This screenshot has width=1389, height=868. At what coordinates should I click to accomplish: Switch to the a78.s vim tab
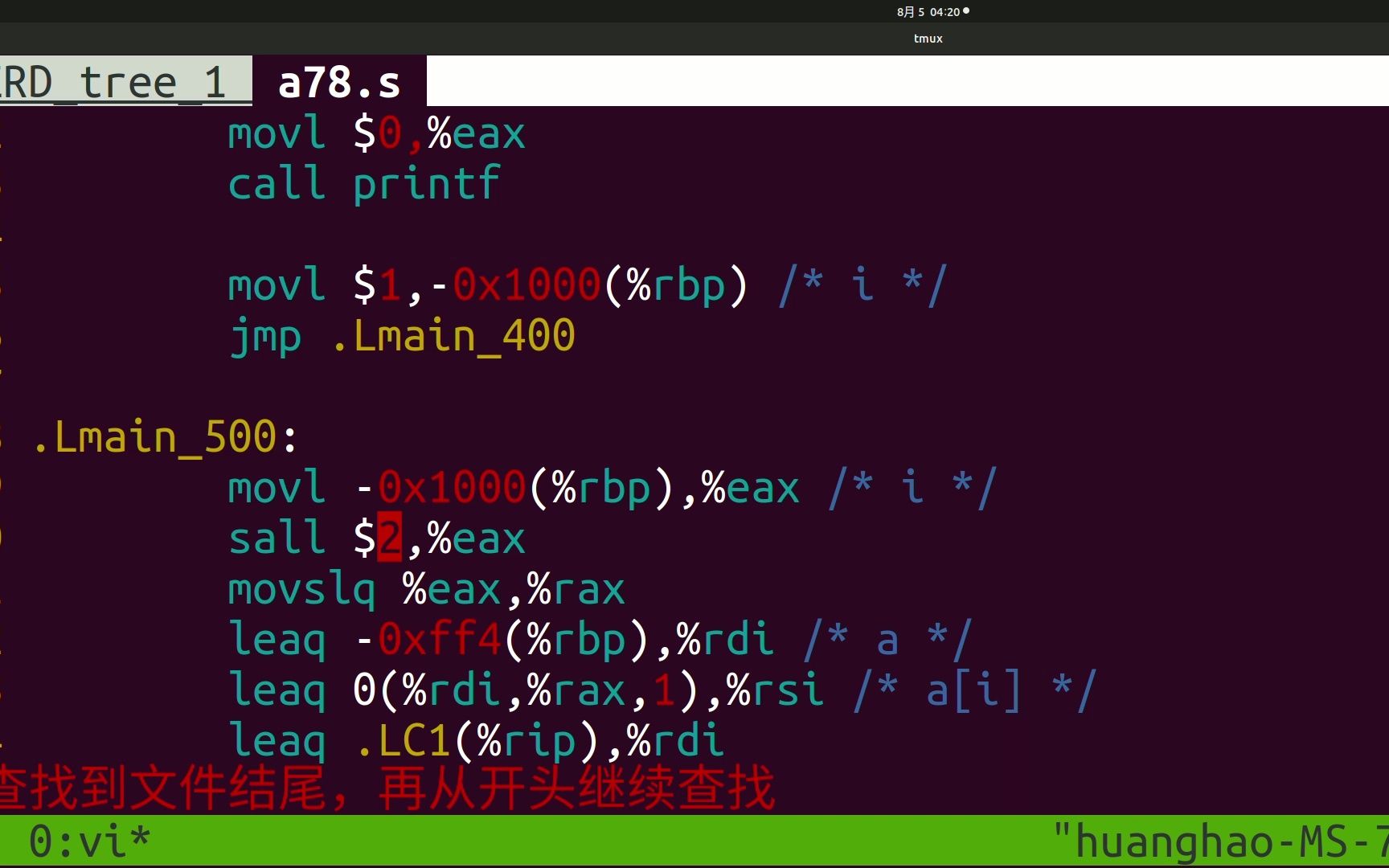[338, 83]
